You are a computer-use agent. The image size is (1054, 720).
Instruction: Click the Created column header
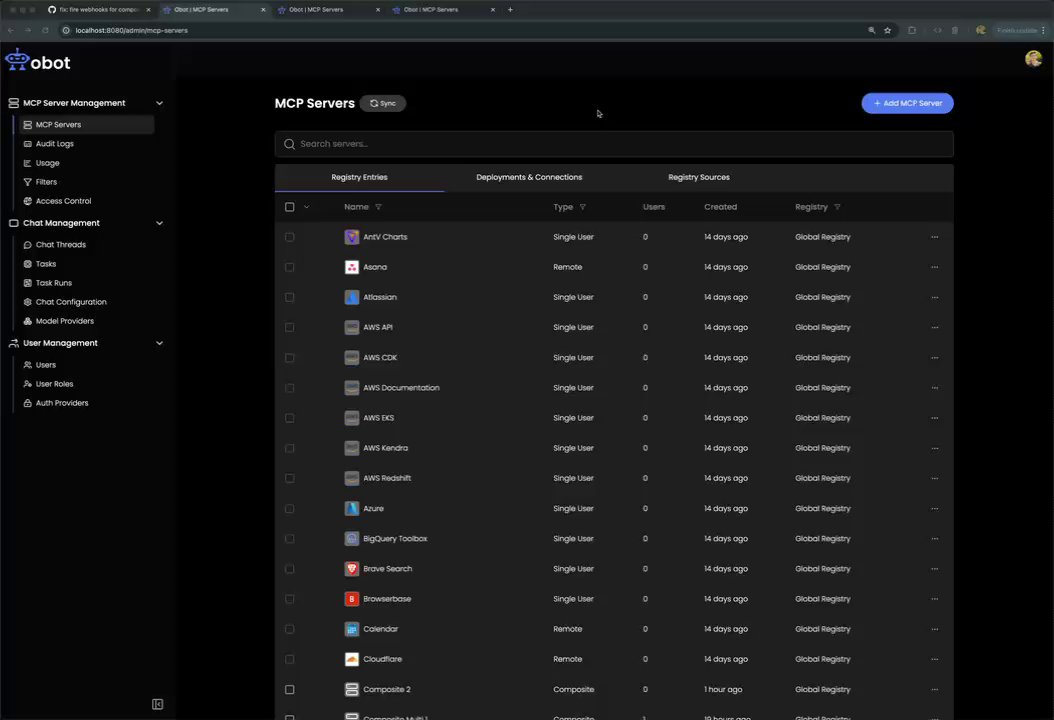click(x=721, y=207)
